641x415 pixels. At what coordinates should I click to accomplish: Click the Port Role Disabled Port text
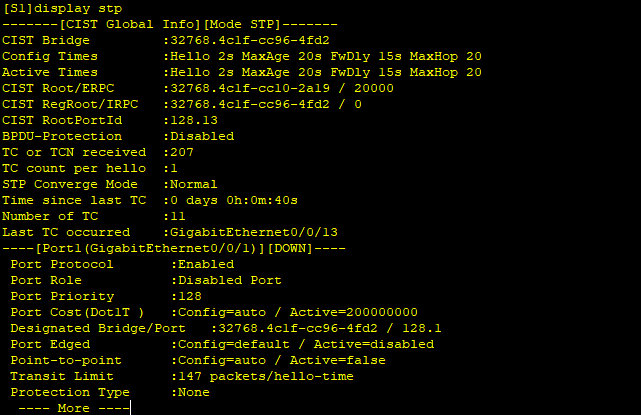(230, 280)
